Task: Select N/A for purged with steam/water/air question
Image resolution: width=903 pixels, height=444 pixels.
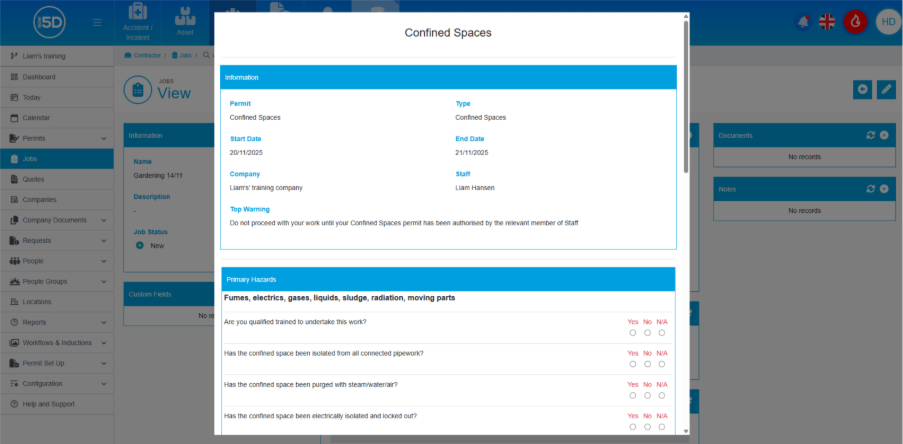Action: pyautogui.click(x=662, y=396)
